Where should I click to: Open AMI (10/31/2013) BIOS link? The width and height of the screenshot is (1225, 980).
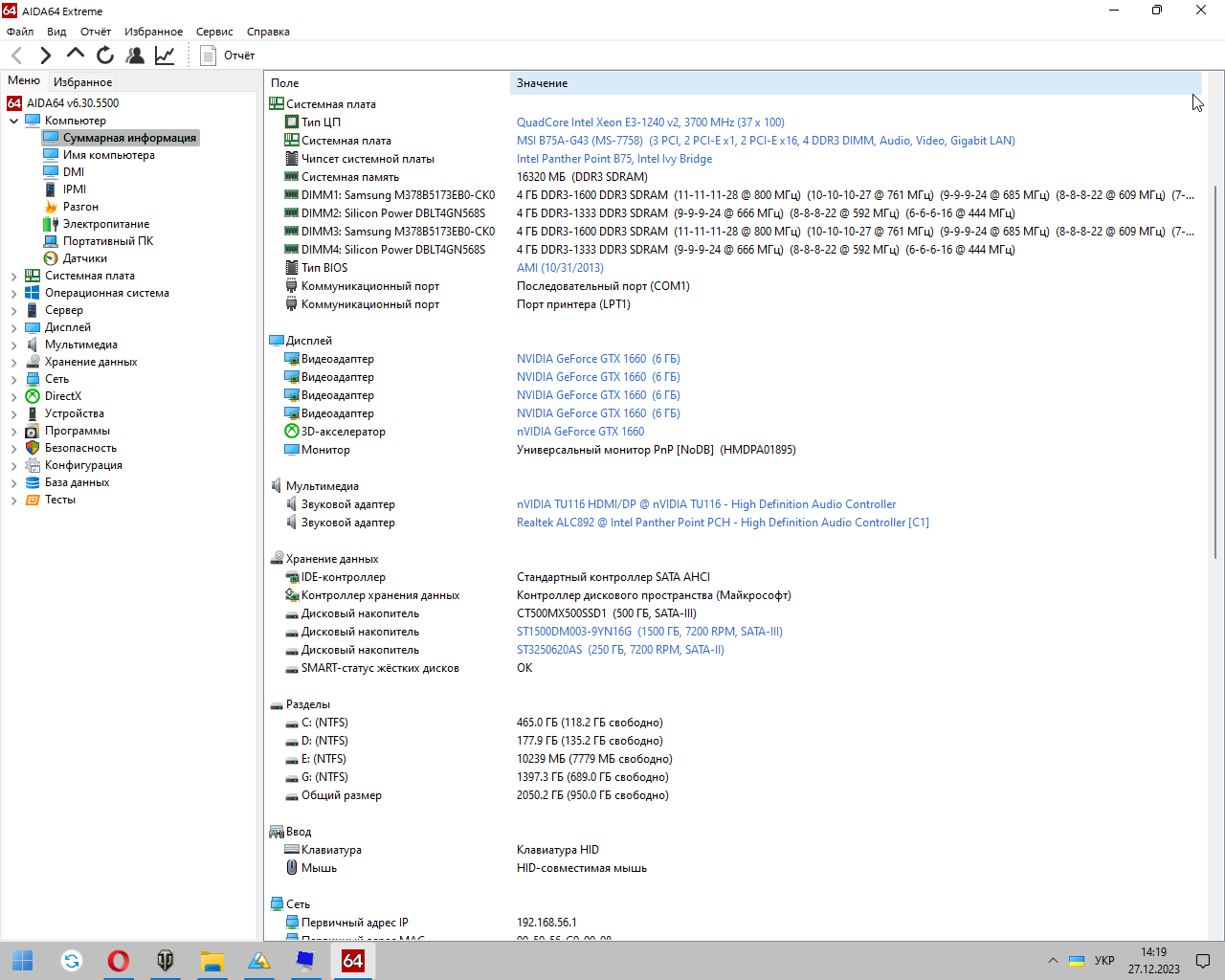coord(560,268)
